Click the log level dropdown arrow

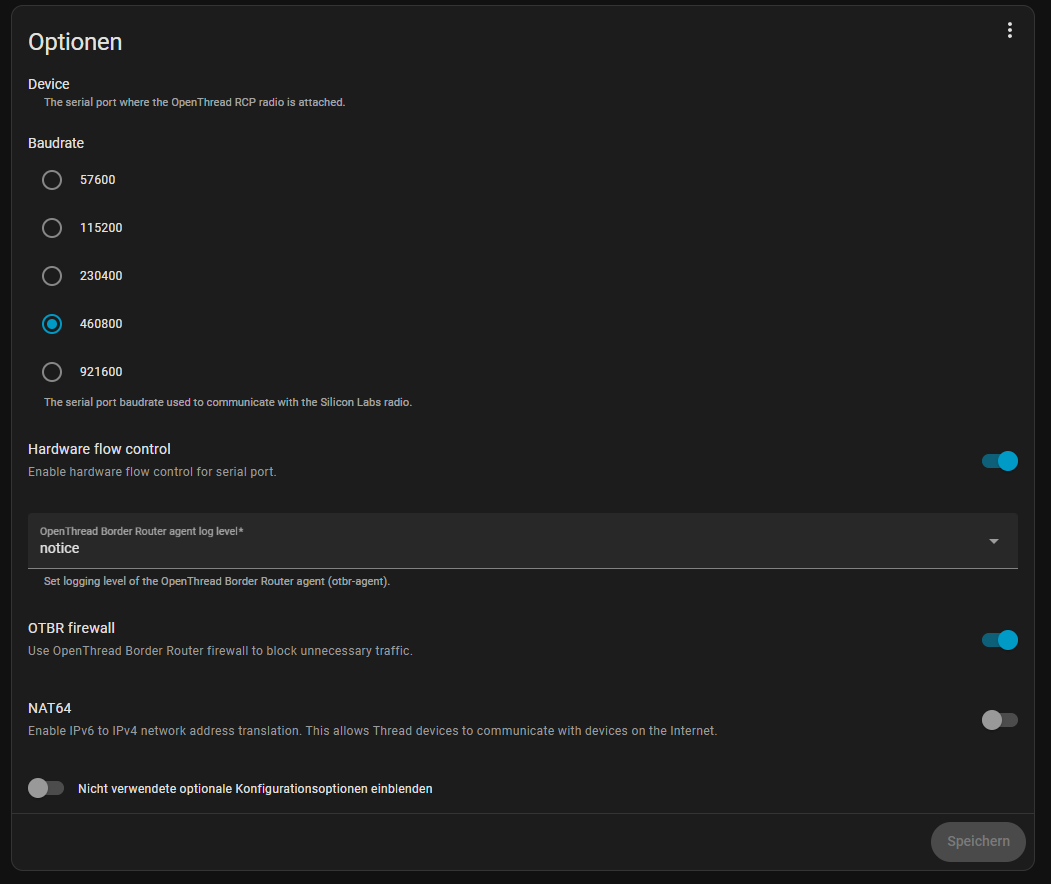pyautogui.click(x=993, y=541)
